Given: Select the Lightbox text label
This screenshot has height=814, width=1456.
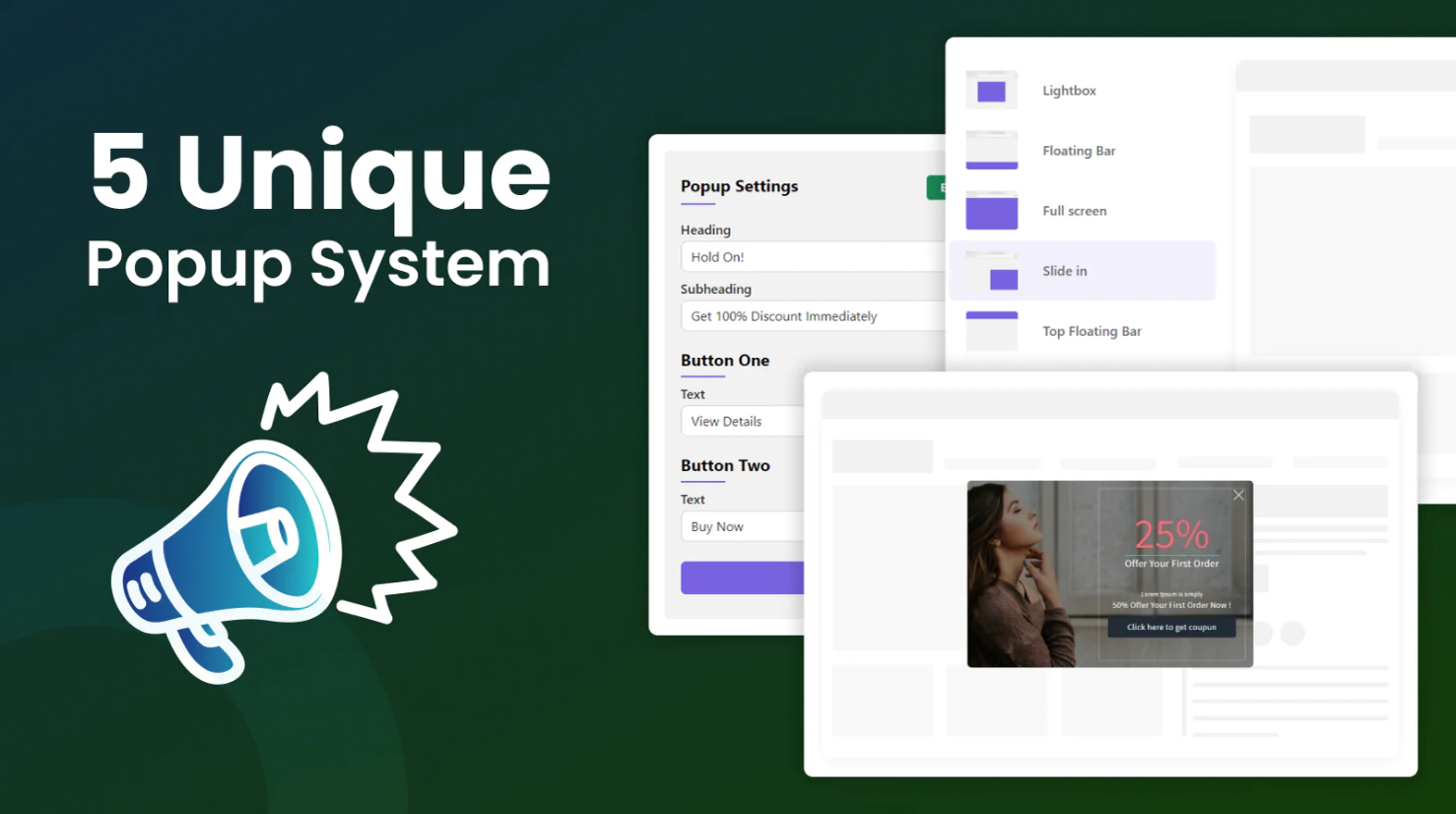Looking at the screenshot, I should coord(1069,91).
